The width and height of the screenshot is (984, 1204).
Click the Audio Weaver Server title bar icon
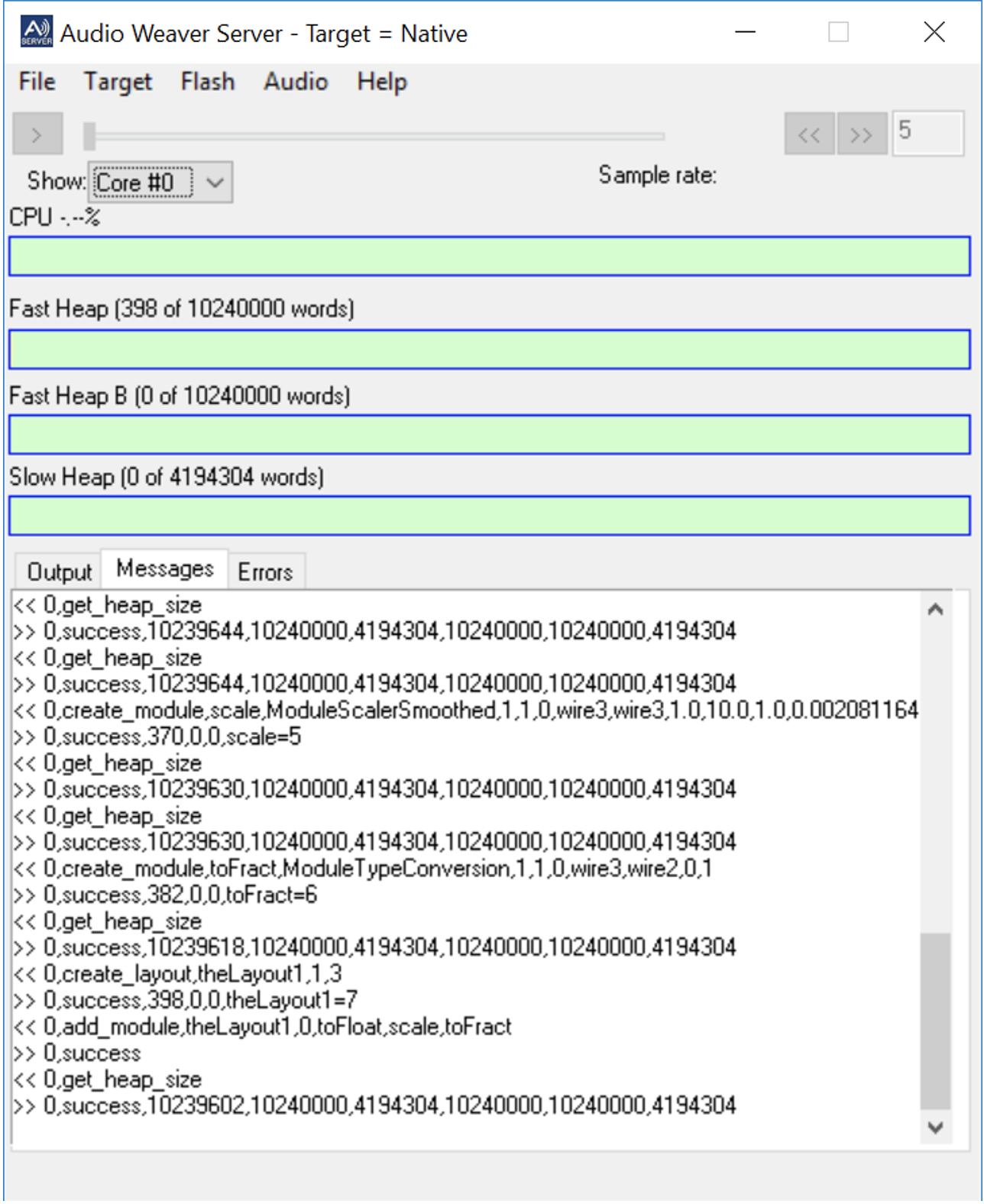[36, 33]
